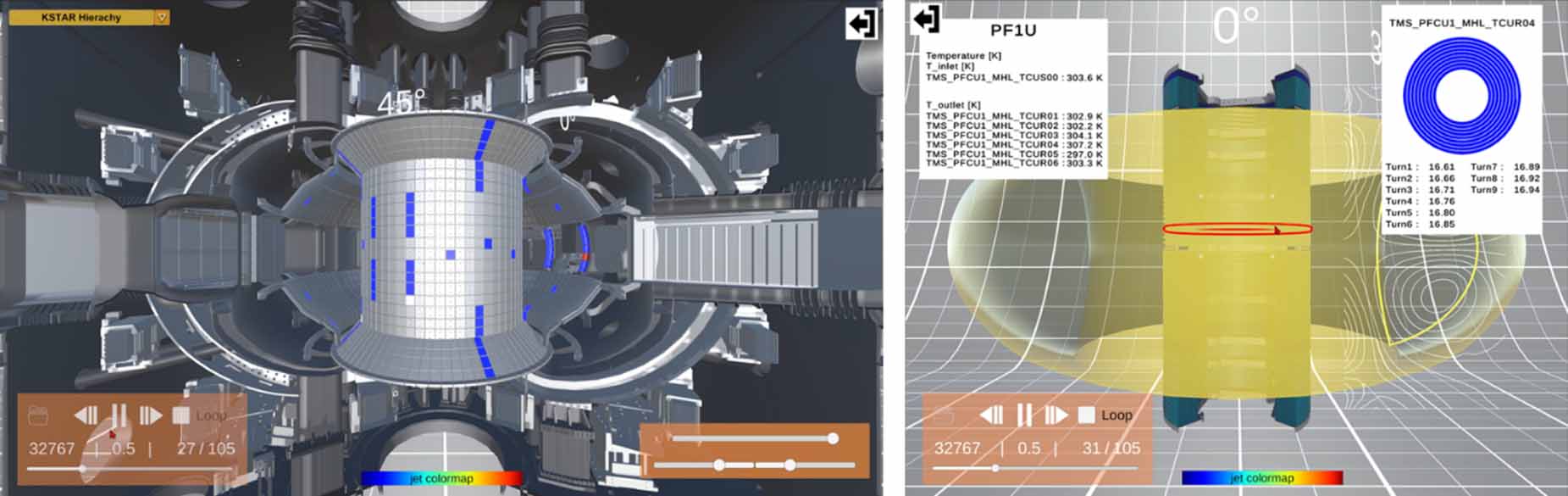The width and height of the screenshot is (1568, 496).
Task: Click Turn3 value 16.71
Action: (1441, 190)
